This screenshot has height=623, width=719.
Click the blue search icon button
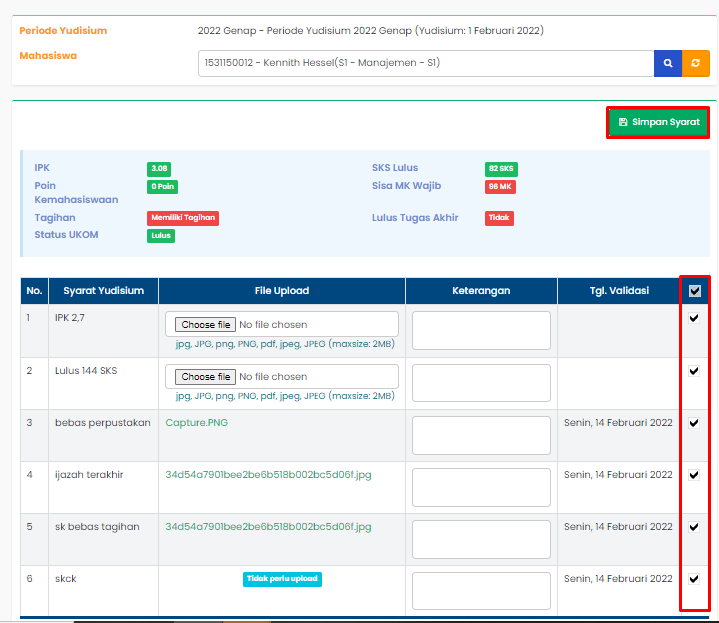pyautogui.click(x=668, y=64)
